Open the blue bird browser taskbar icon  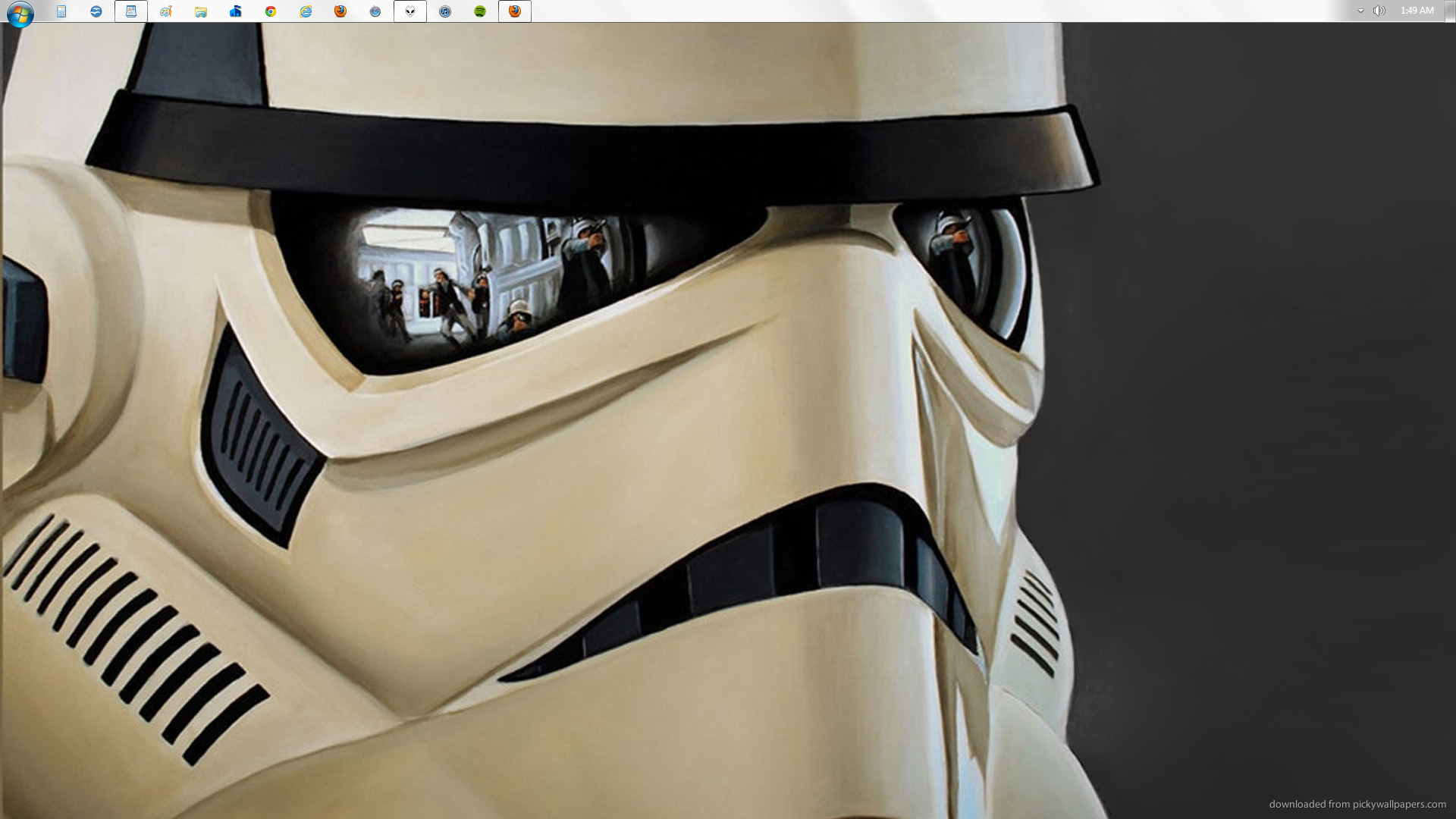(x=96, y=11)
